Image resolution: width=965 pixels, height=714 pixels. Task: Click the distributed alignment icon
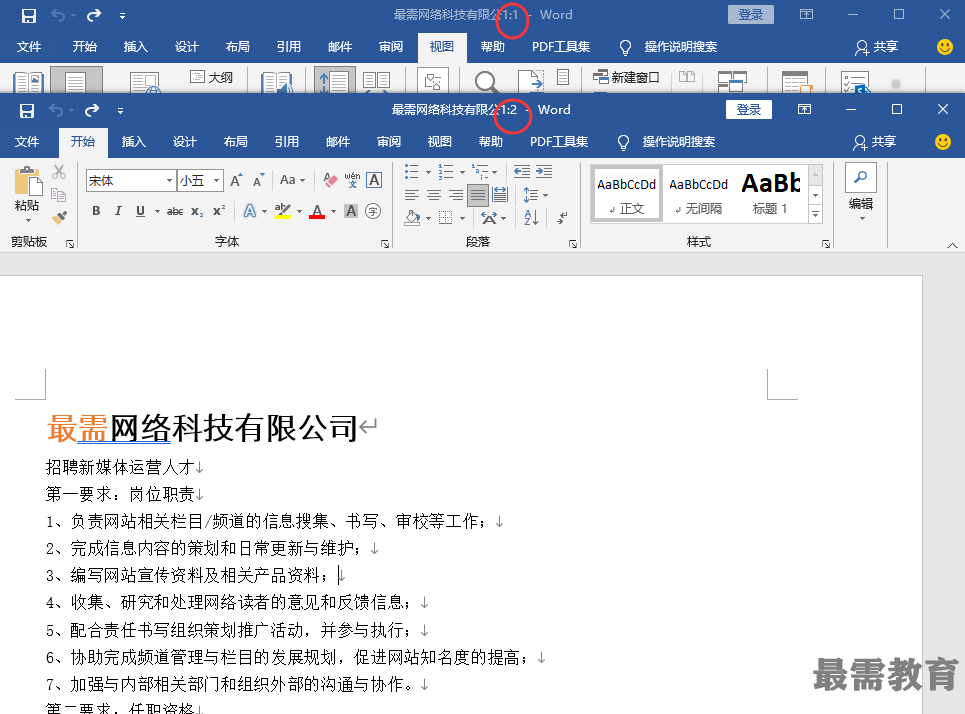(500, 195)
